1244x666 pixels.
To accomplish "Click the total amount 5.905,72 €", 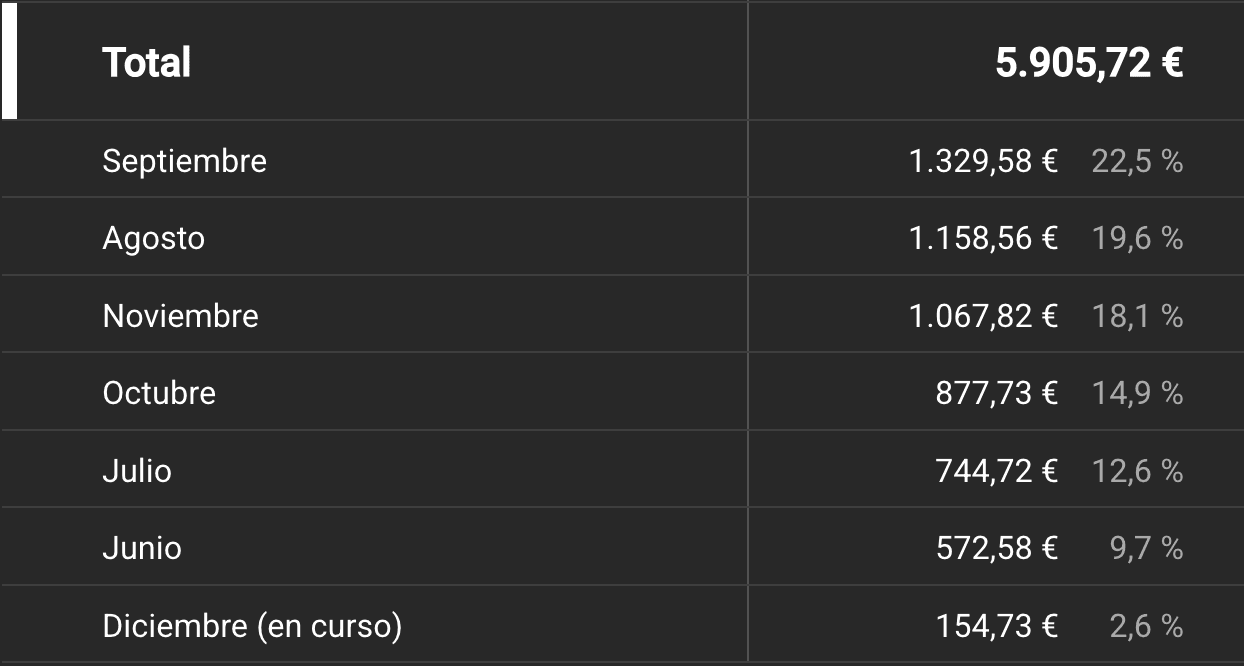I will coord(1089,63).
